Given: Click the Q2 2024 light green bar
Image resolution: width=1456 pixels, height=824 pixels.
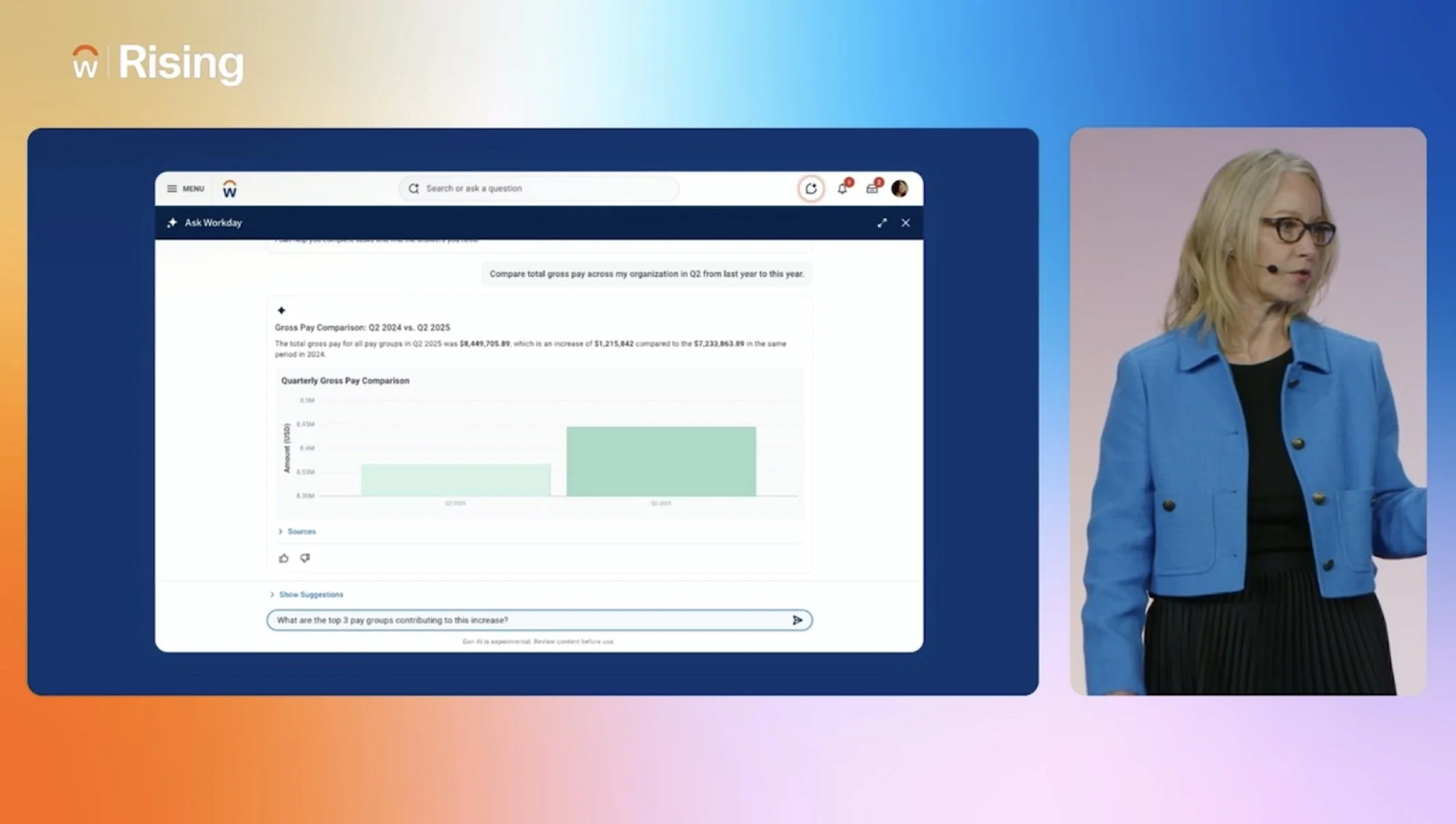Looking at the screenshot, I should coord(455,480).
